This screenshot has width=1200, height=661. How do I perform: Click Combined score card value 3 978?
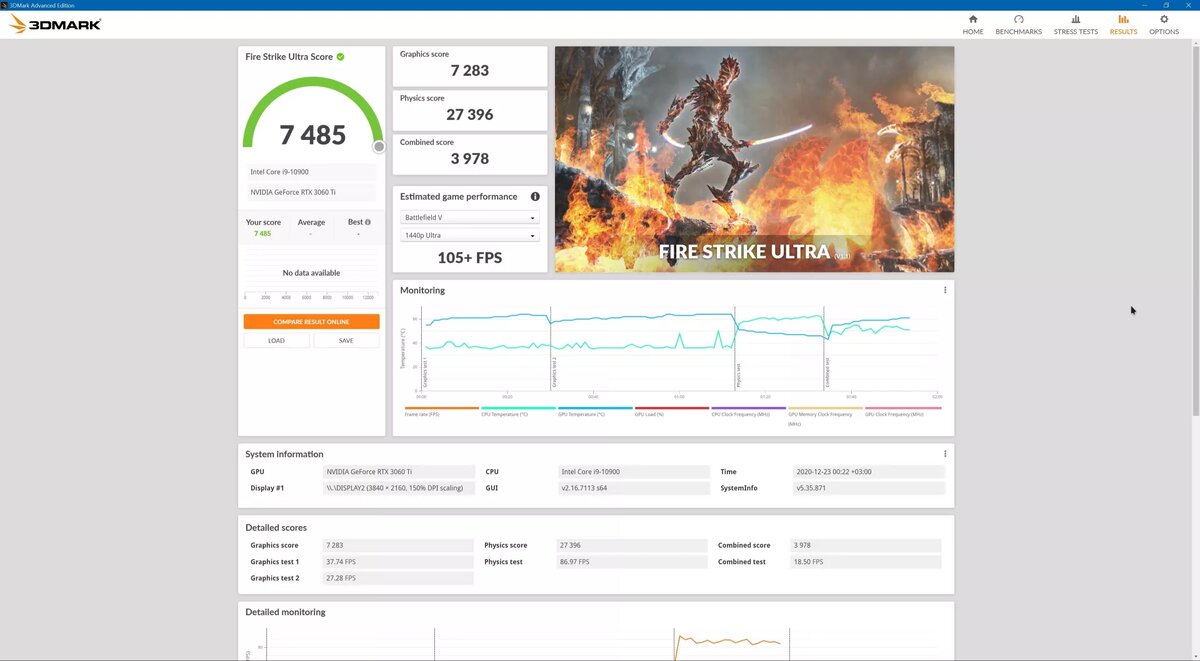click(470, 158)
